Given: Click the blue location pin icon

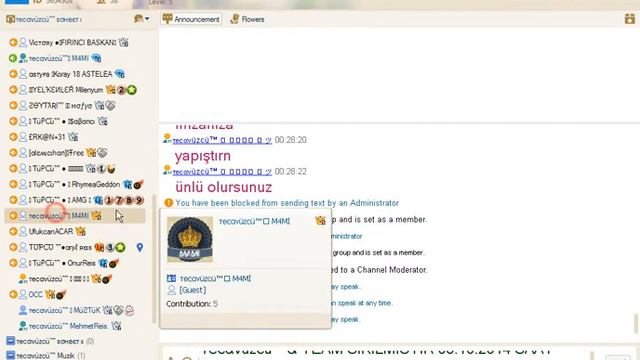Looking at the screenshot, I should coord(140,247).
